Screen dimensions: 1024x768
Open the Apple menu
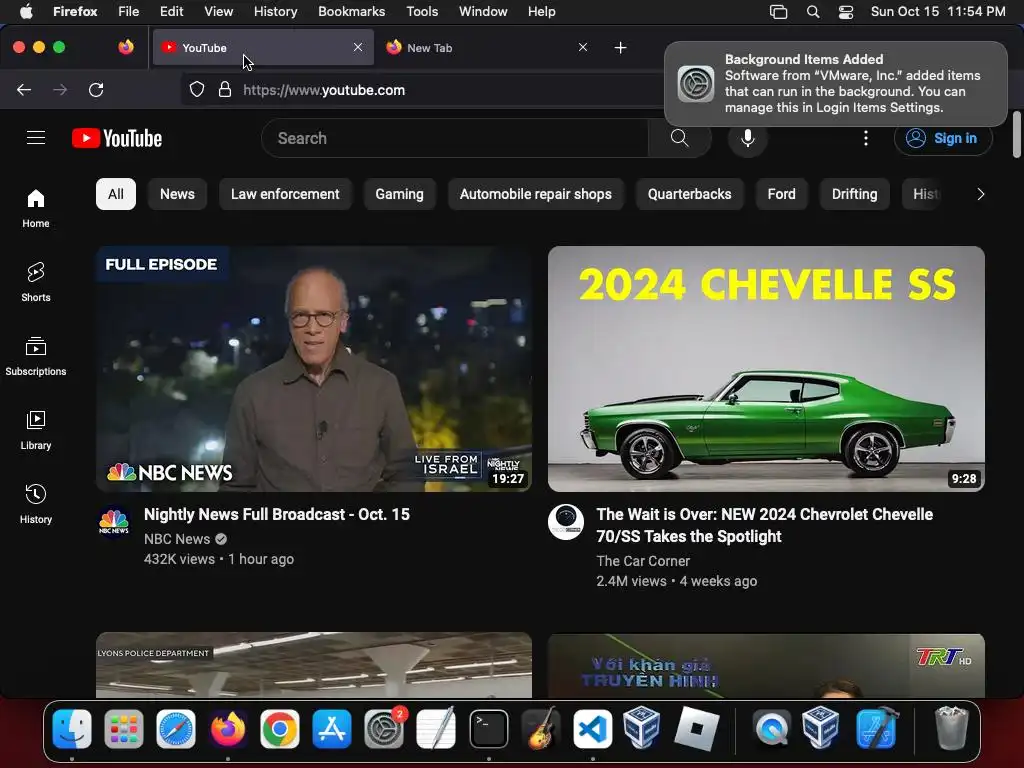tap(26, 12)
